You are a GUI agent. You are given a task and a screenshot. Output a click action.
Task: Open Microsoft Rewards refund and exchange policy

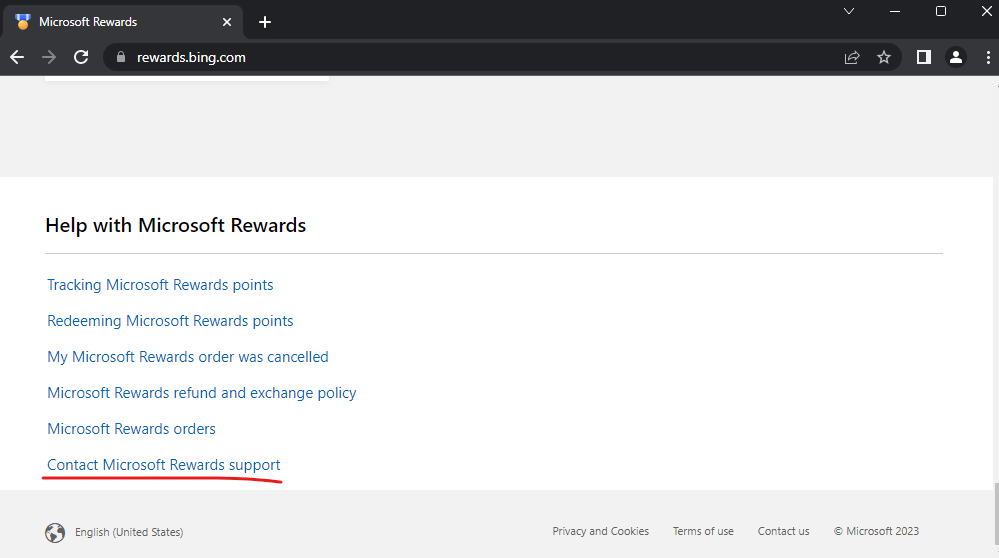[x=201, y=393]
